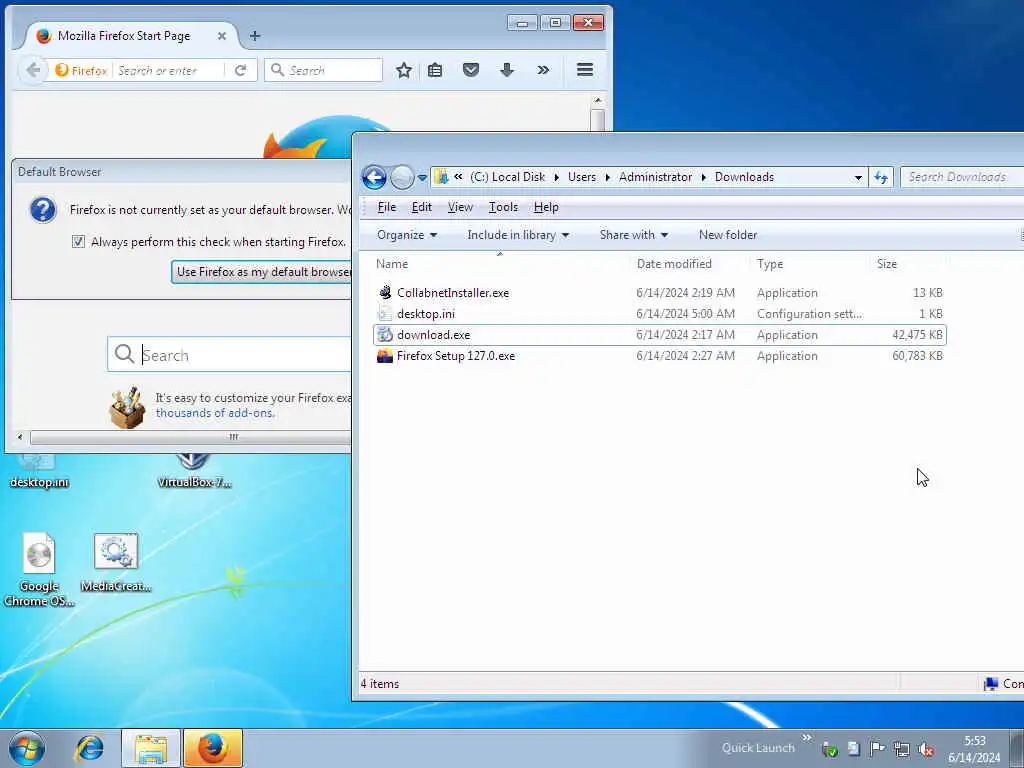Expand arrow after Local Disk breadcrumb
This screenshot has height=768, width=1024.
(x=556, y=177)
